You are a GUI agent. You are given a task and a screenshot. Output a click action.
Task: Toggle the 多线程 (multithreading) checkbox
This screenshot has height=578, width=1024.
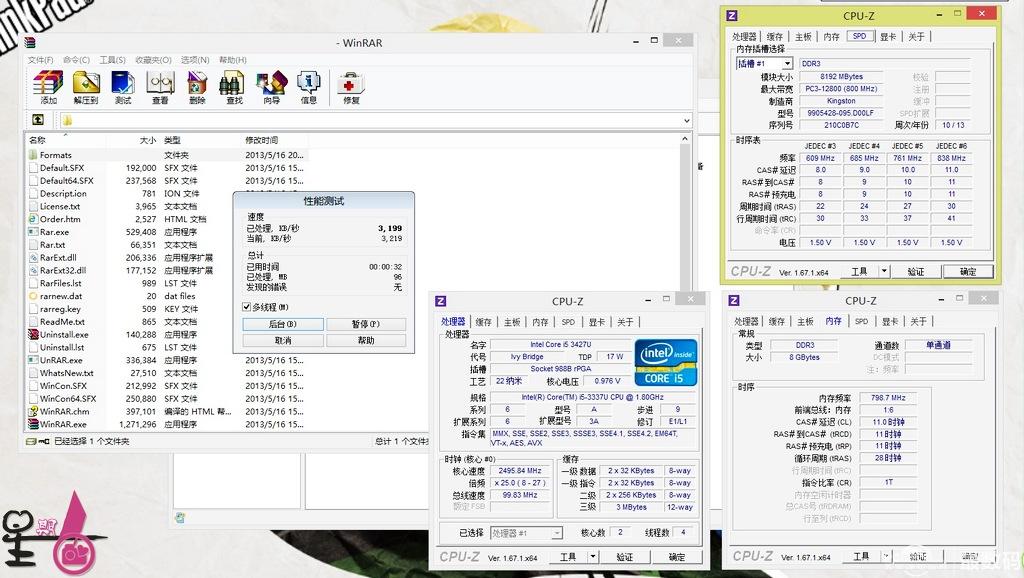pos(246,307)
